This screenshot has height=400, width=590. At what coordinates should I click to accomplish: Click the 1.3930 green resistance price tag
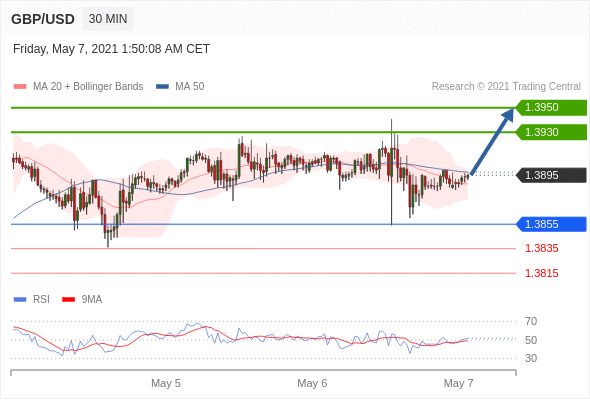pyautogui.click(x=551, y=132)
